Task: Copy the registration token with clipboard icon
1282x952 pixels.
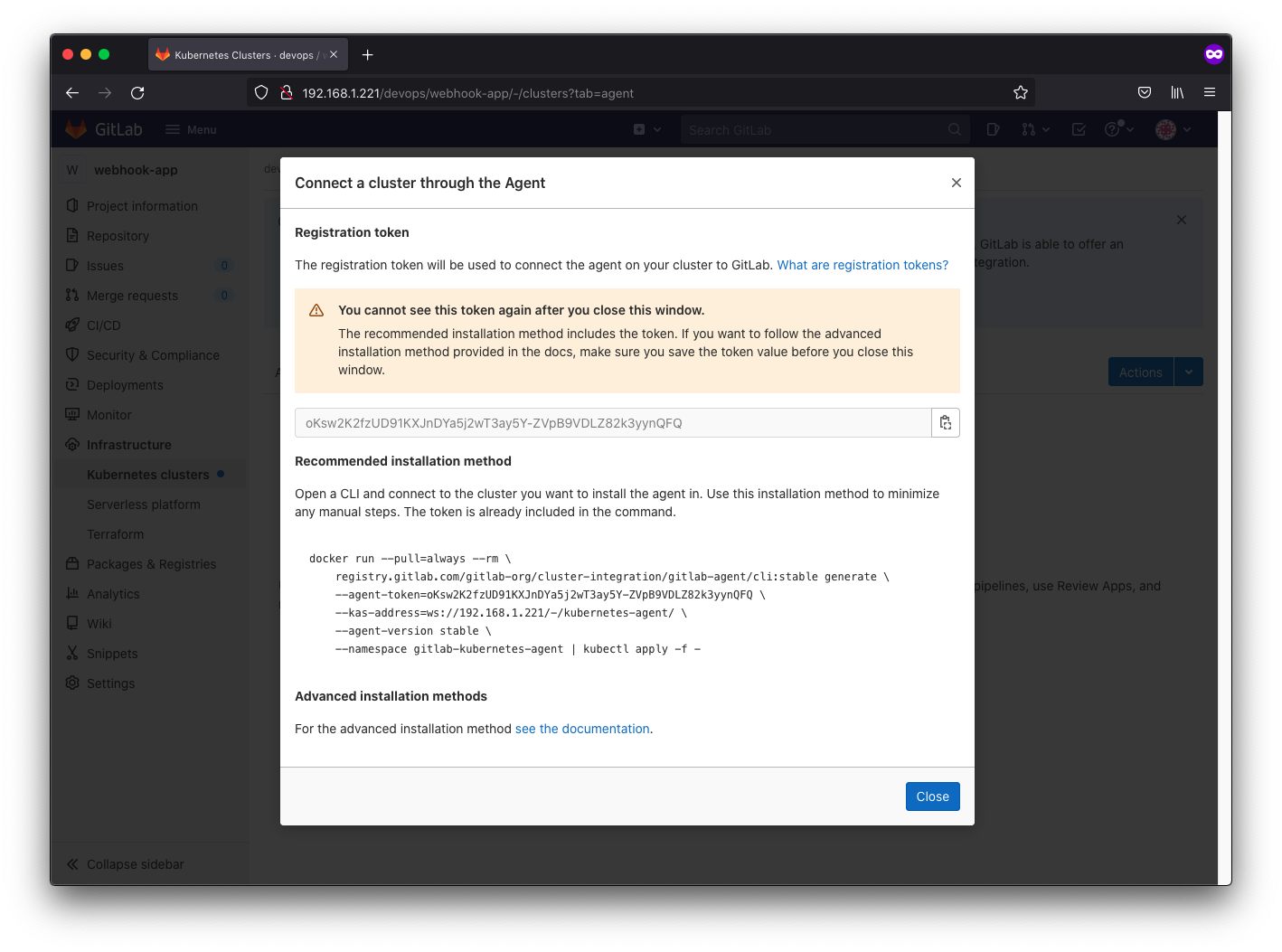Action: [945, 423]
